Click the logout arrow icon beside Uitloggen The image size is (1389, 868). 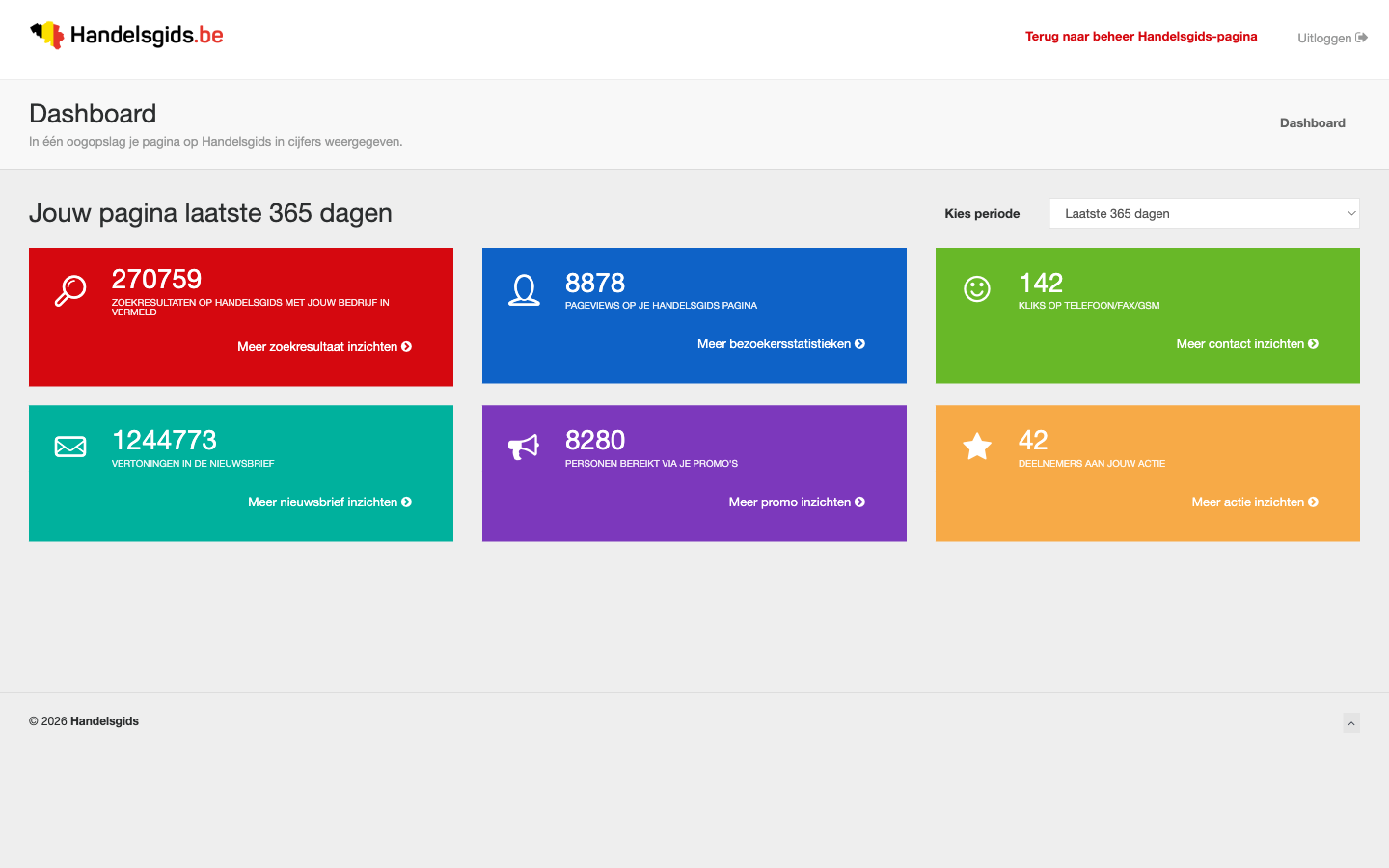(x=1361, y=38)
